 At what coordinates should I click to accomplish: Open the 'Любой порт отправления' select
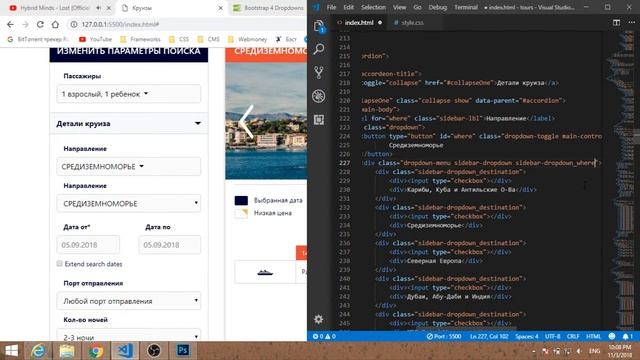click(x=129, y=301)
